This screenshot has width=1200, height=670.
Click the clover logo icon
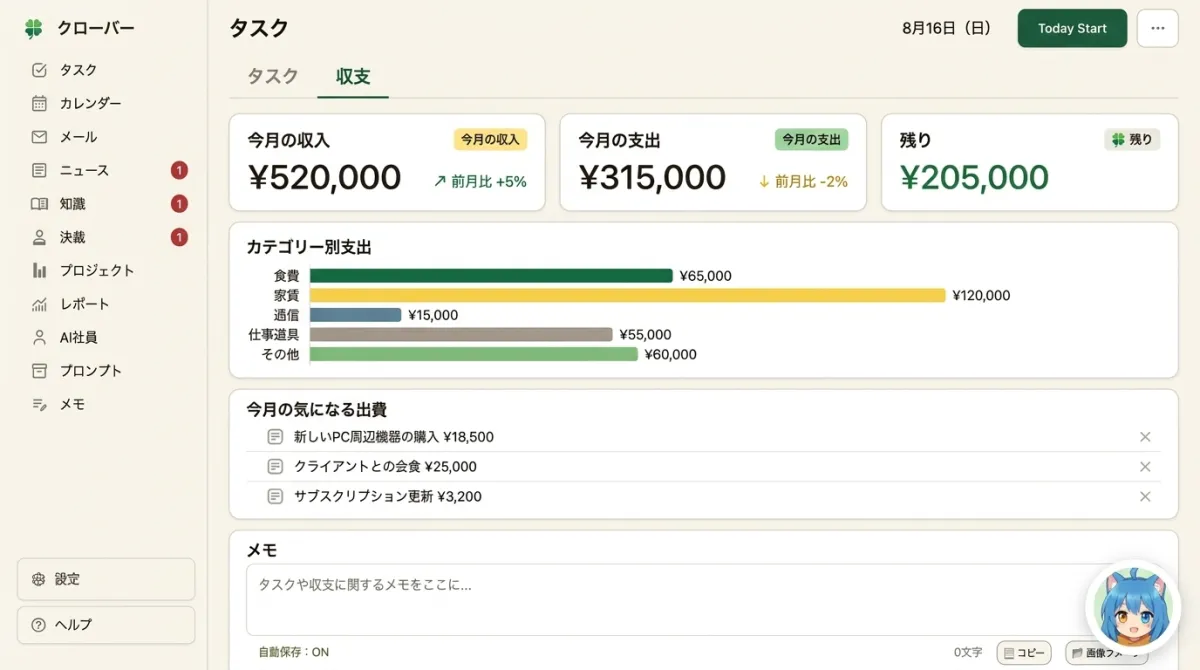(x=34, y=29)
